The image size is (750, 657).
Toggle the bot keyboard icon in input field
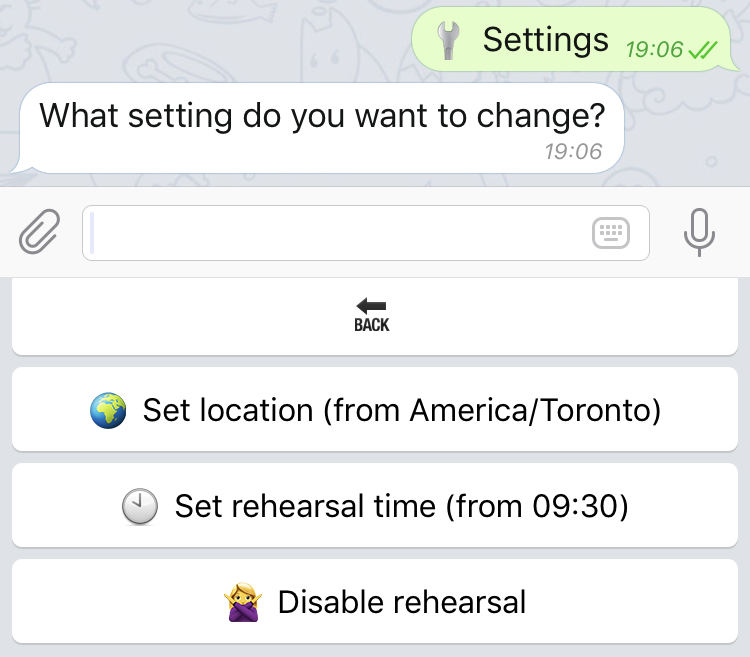[x=611, y=233]
